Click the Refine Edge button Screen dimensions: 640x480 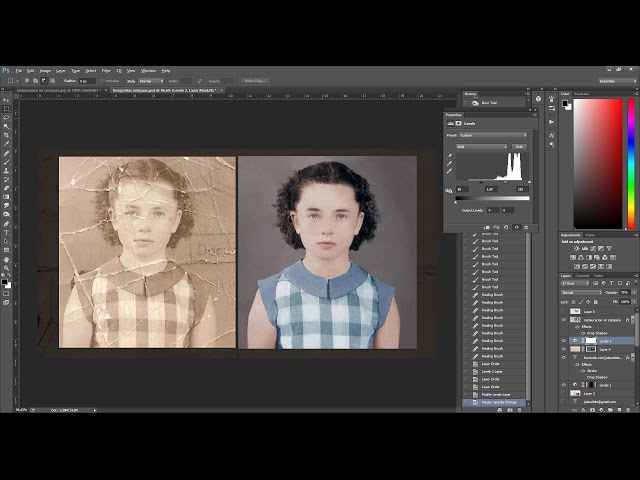pos(255,81)
